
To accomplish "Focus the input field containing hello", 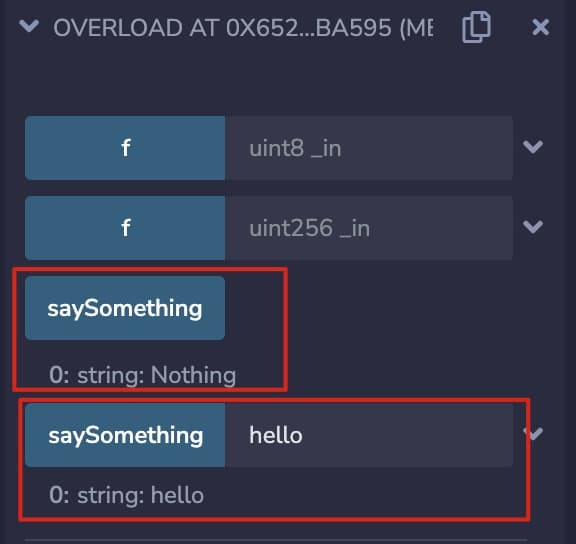I will 369,435.
